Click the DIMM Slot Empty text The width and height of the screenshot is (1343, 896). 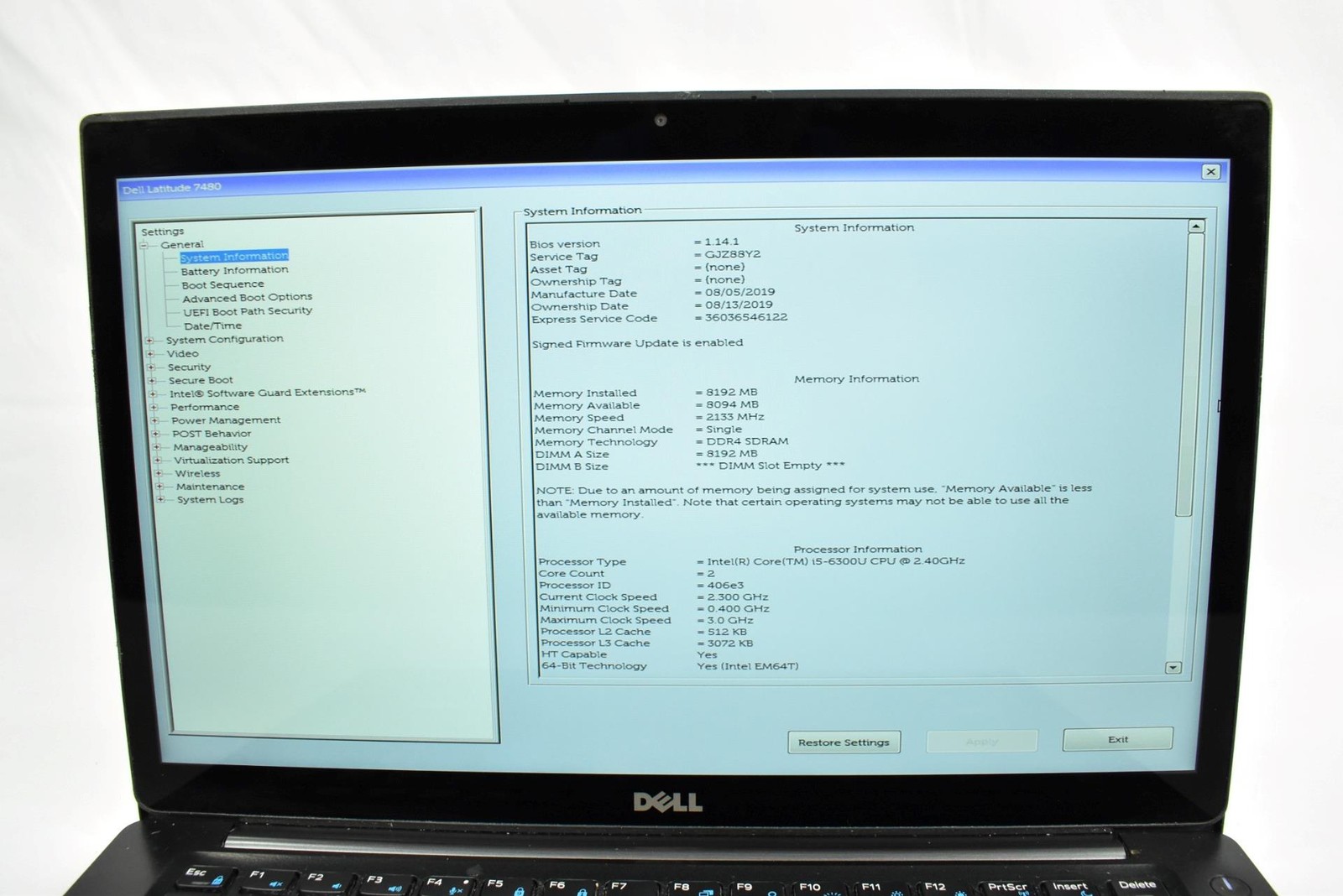(x=771, y=466)
